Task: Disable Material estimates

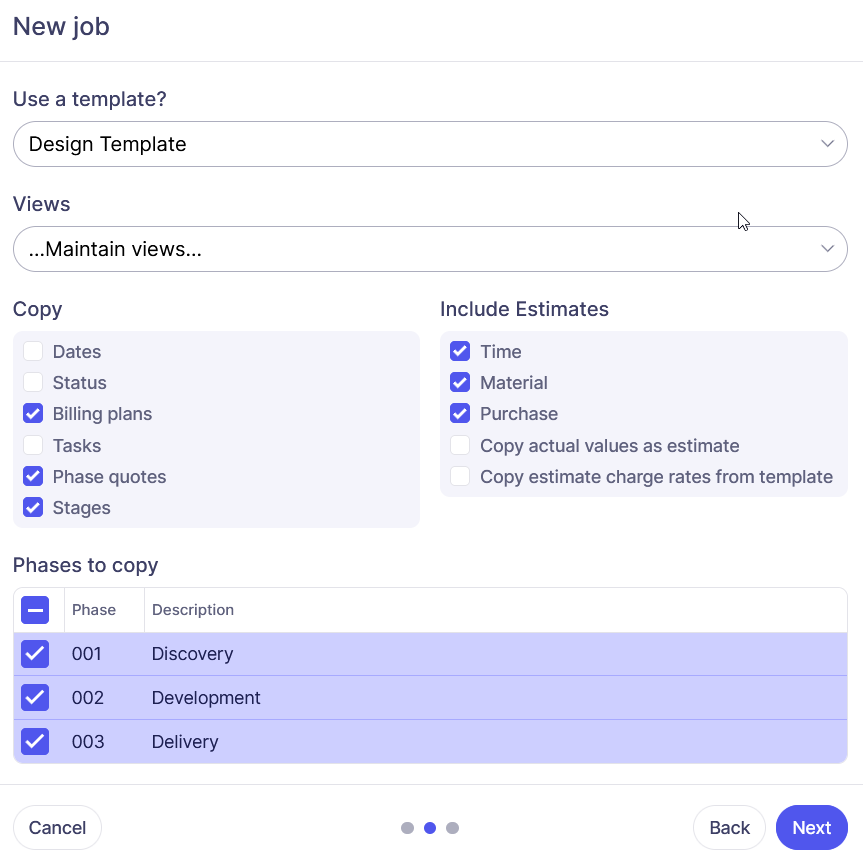Action: pos(460,383)
